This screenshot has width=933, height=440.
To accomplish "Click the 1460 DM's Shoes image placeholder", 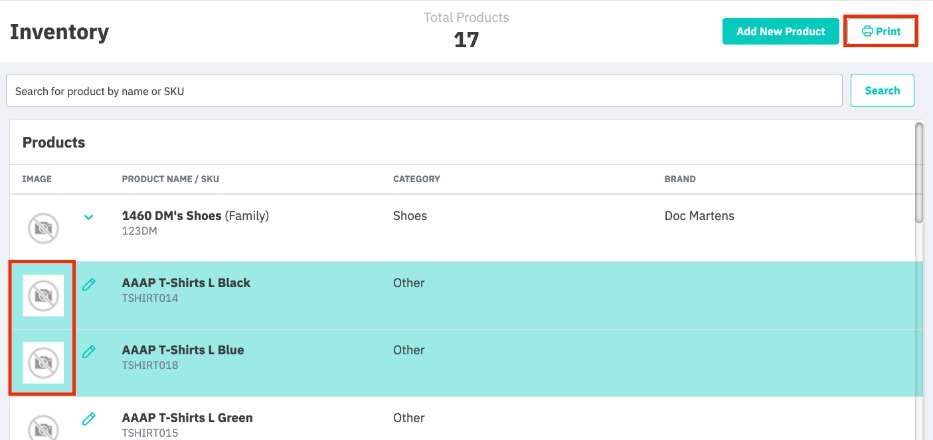I will [43, 228].
